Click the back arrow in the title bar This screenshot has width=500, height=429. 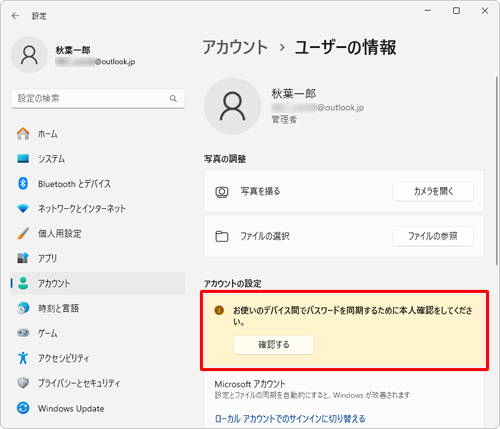(15, 16)
